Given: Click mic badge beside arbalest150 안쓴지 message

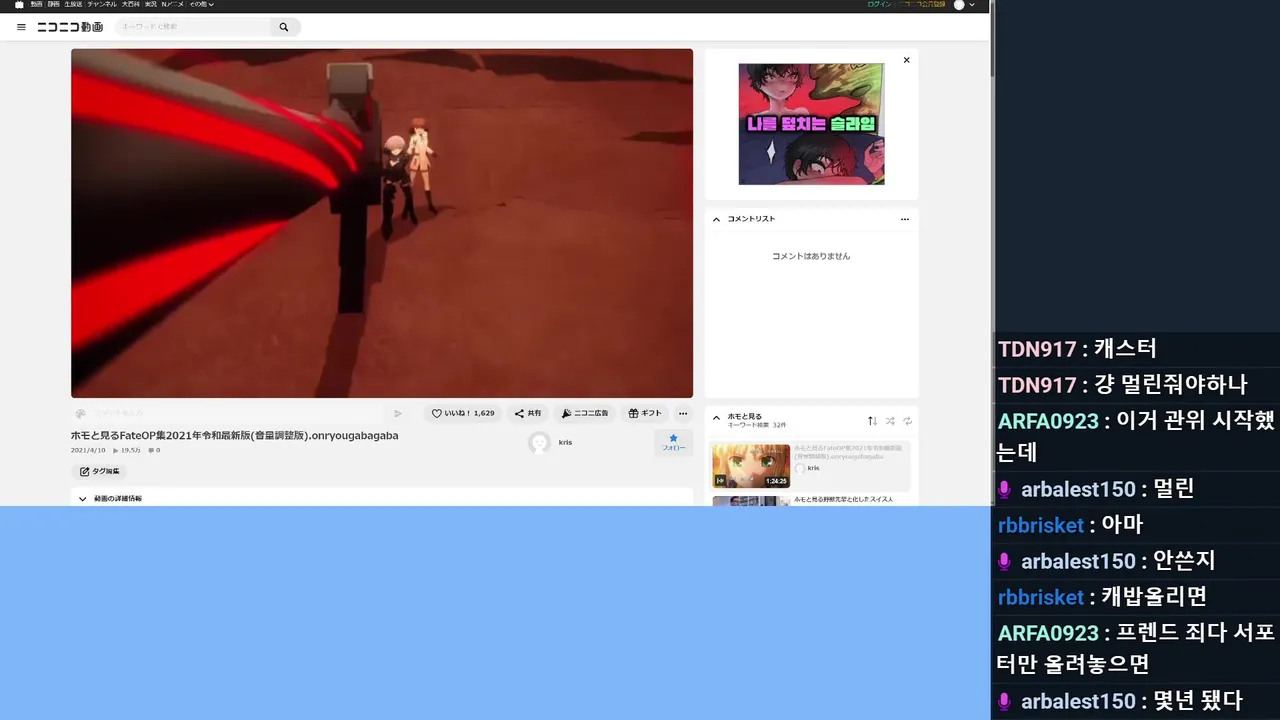Looking at the screenshot, I should coord(1005,561).
